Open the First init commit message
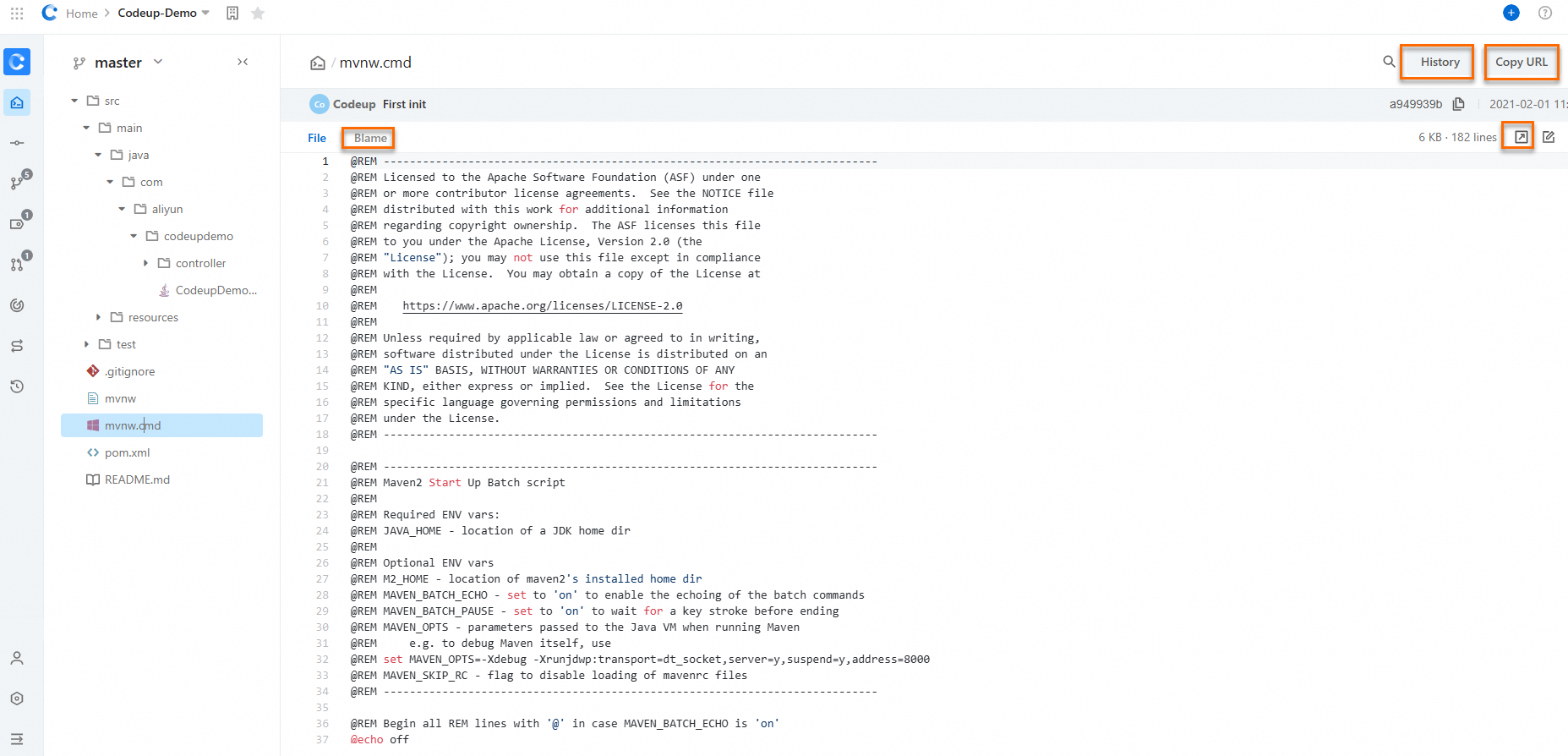The image size is (1568, 756). coord(404,104)
